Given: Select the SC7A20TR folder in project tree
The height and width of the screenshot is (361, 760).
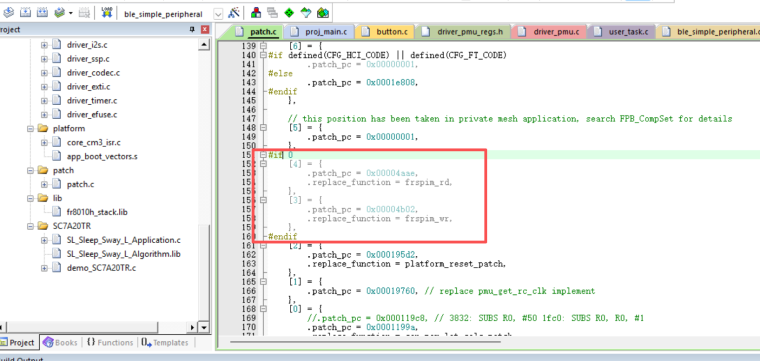Looking at the screenshot, I should (x=72, y=226).
